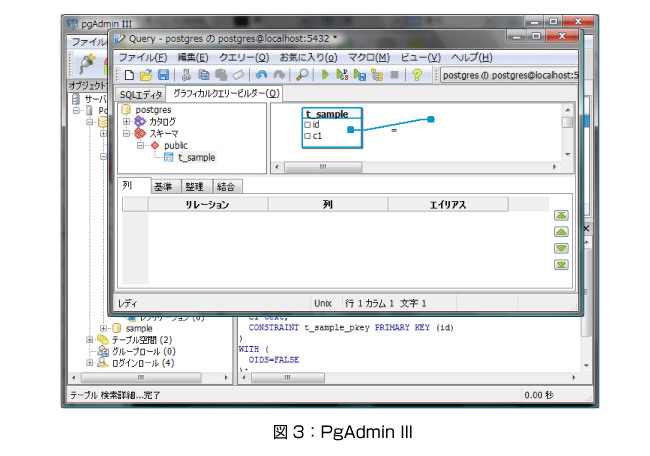
Task: Click the canvas horizontal scrollbar thumb
Action: [323, 167]
